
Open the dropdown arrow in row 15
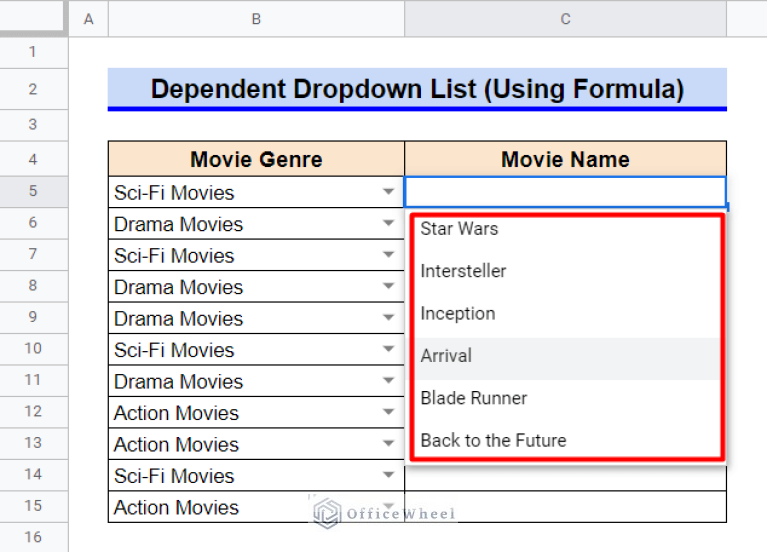[389, 507]
